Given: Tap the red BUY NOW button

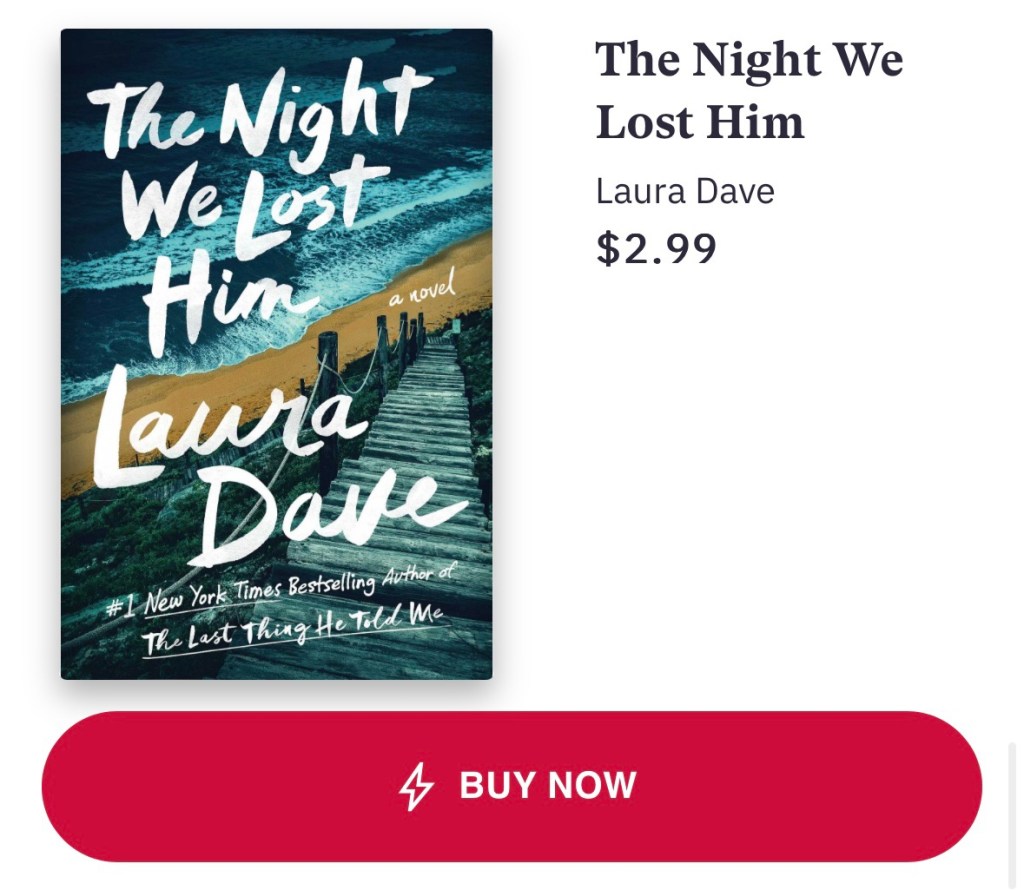Looking at the screenshot, I should (x=512, y=786).
